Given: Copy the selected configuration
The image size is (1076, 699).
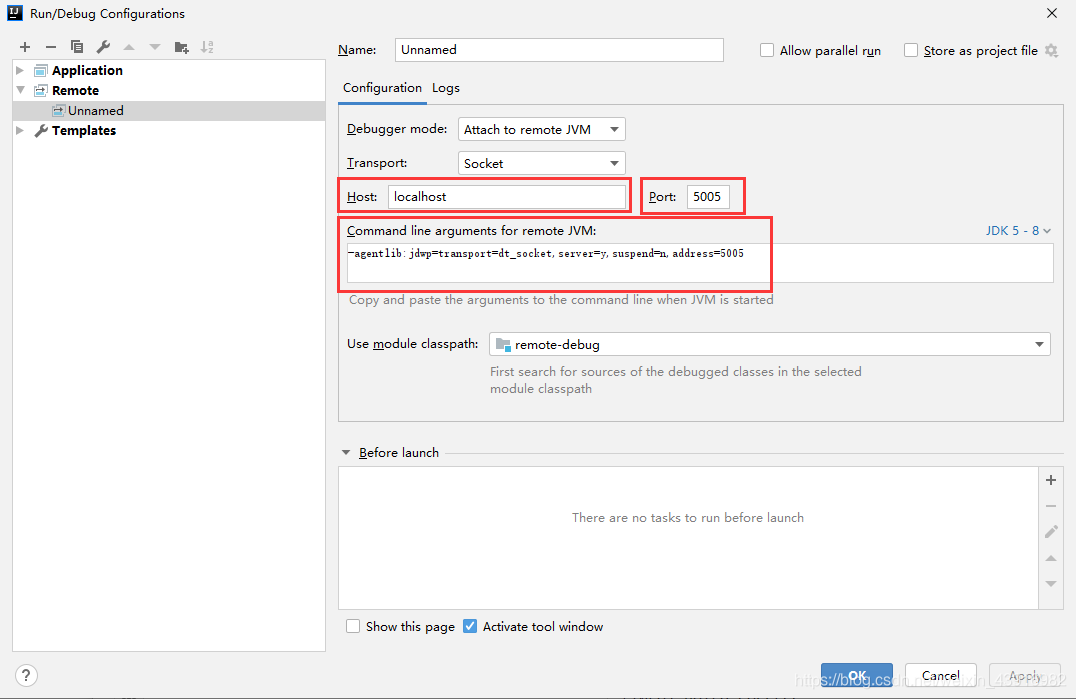Looking at the screenshot, I should (x=77, y=47).
